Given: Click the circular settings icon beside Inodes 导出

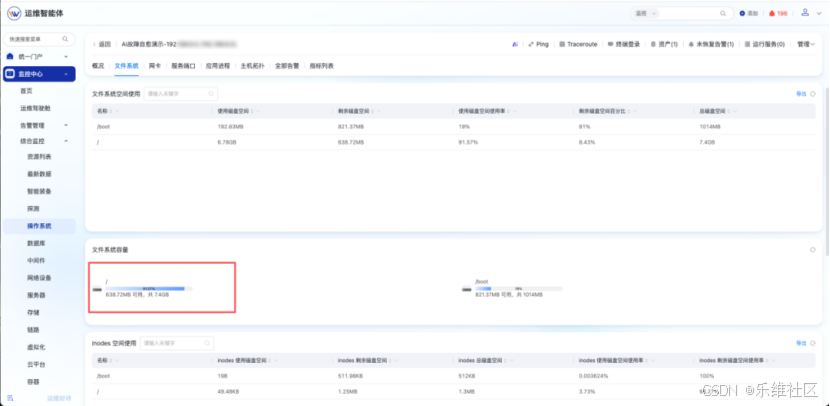Looking at the screenshot, I should (813, 343).
